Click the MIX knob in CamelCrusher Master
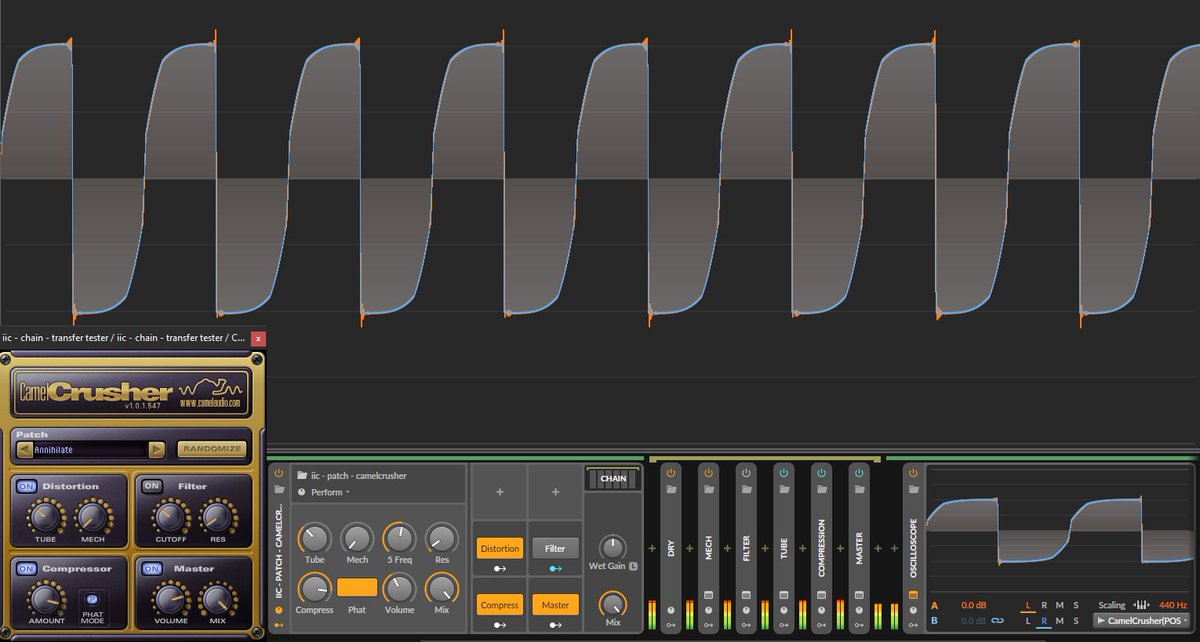This screenshot has height=642, width=1200. 217,599
